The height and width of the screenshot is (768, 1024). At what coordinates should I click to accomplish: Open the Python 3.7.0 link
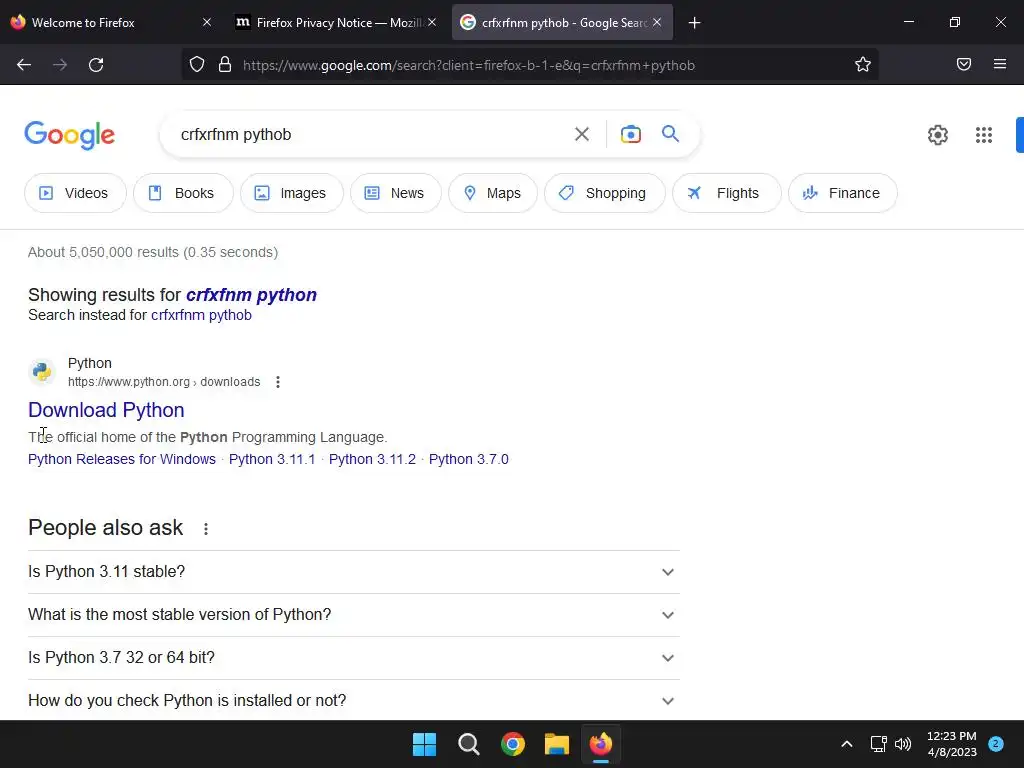point(468,460)
